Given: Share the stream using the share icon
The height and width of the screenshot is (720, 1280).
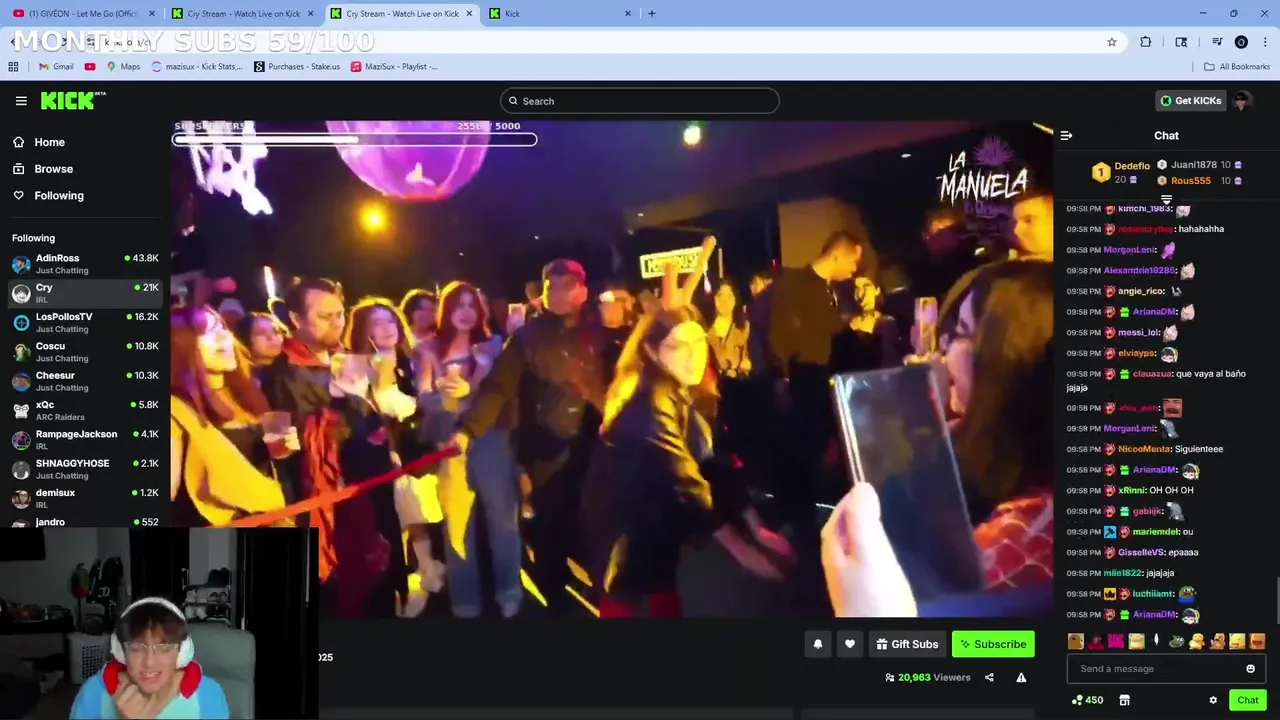Looking at the screenshot, I should (x=989, y=677).
